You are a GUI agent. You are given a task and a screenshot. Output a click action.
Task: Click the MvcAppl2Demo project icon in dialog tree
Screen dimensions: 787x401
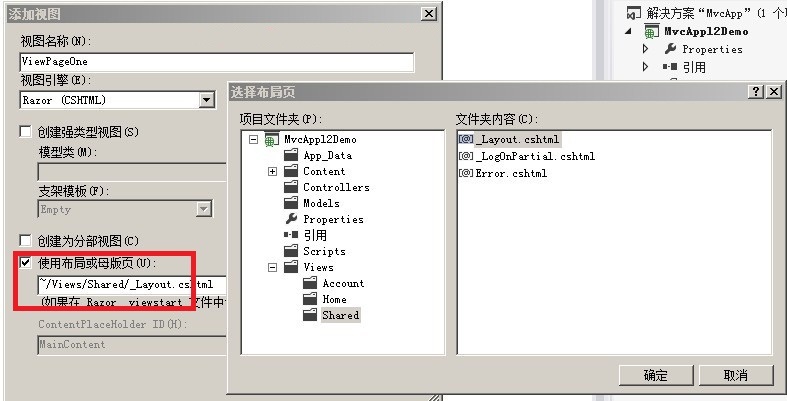pyautogui.click(x=272, y=139)
